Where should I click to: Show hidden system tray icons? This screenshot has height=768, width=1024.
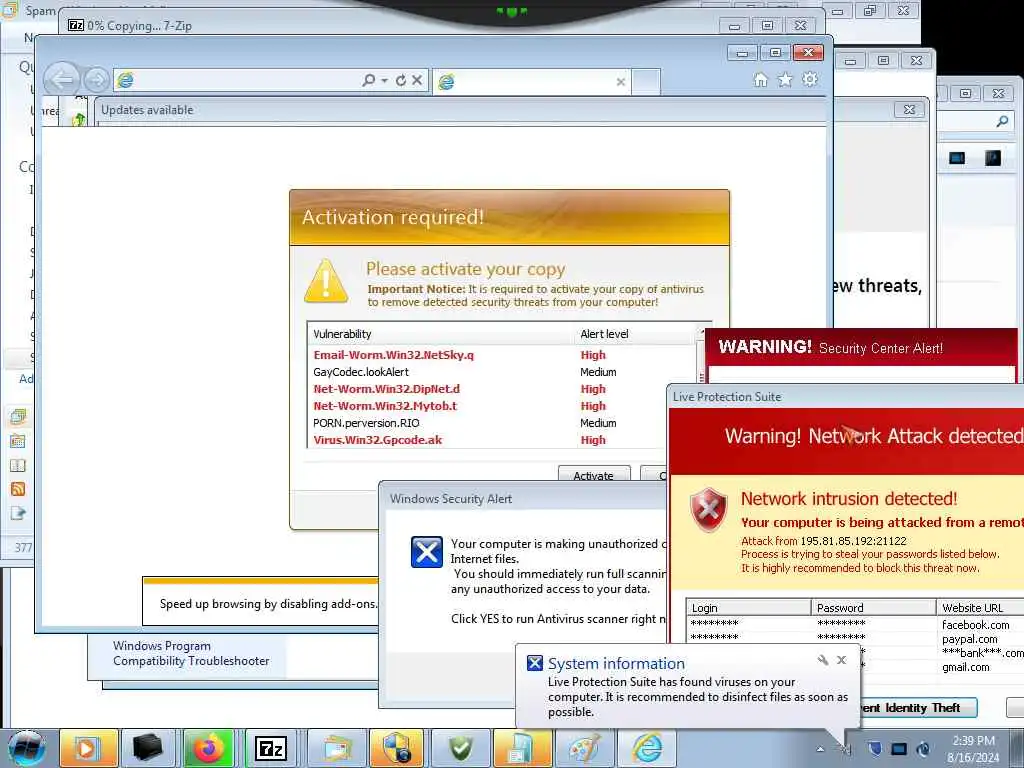pyautogui.click(x=820, y=749)
